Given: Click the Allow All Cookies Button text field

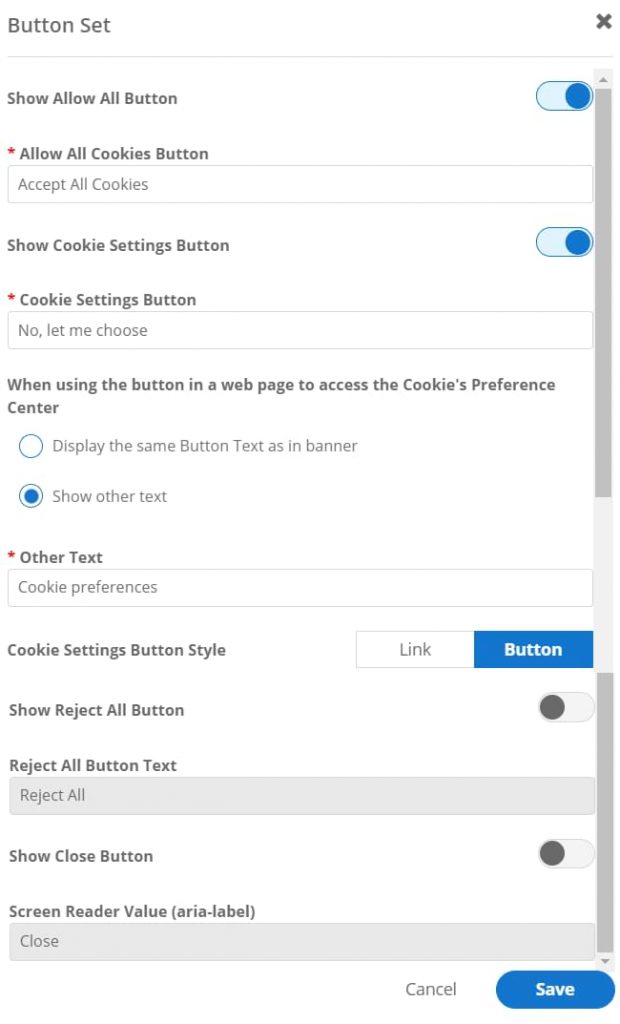Looking at the screenshot, I should [x=300, y=184].
